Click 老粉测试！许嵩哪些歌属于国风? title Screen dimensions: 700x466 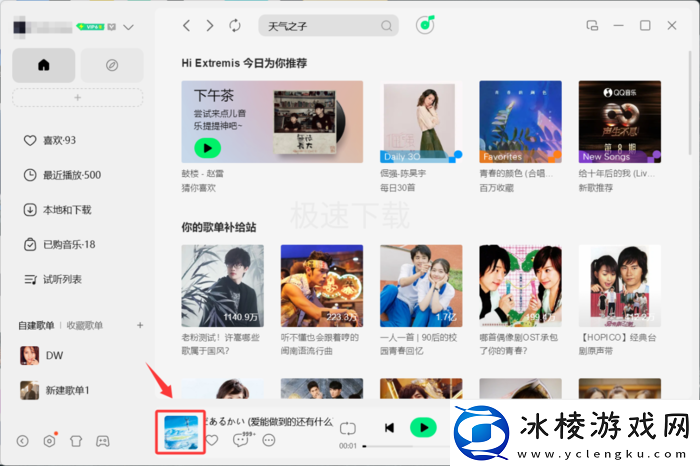[221, 344]
